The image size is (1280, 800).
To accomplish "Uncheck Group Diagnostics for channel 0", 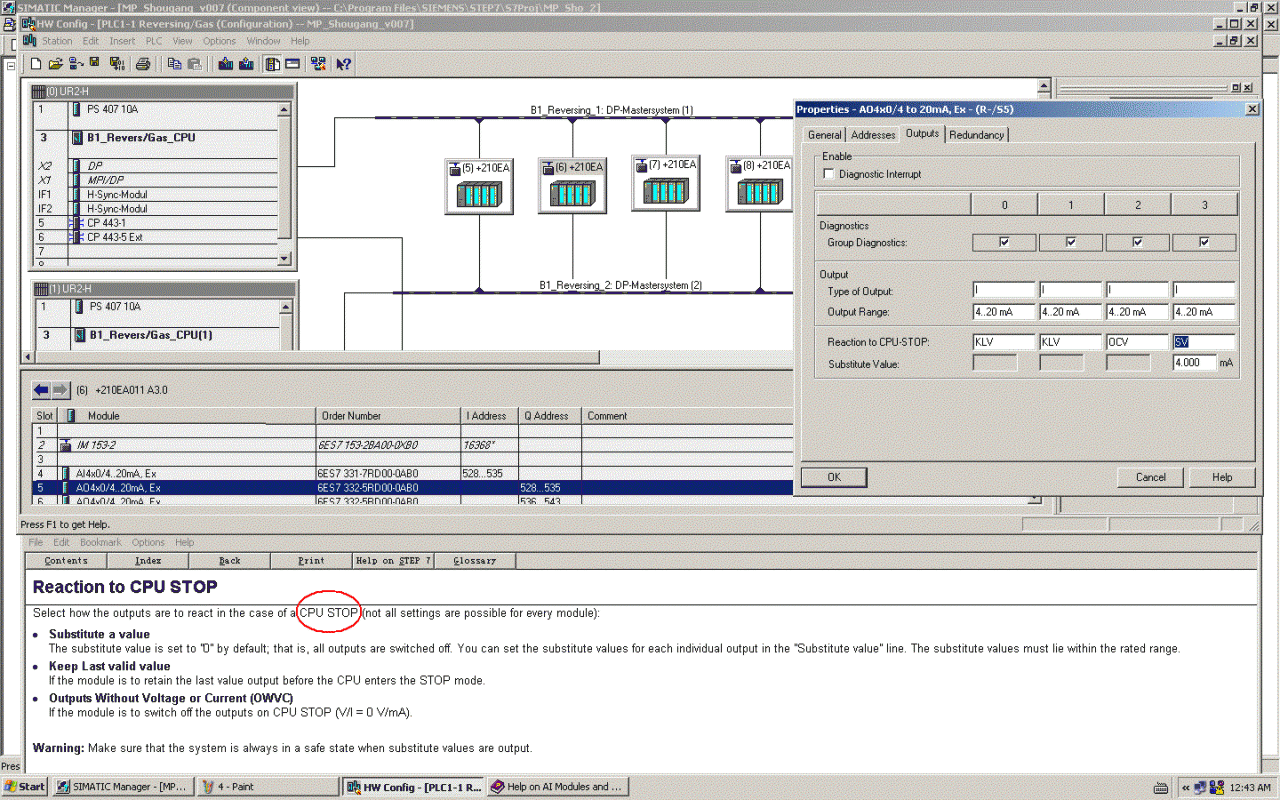I will point(1004,242).
